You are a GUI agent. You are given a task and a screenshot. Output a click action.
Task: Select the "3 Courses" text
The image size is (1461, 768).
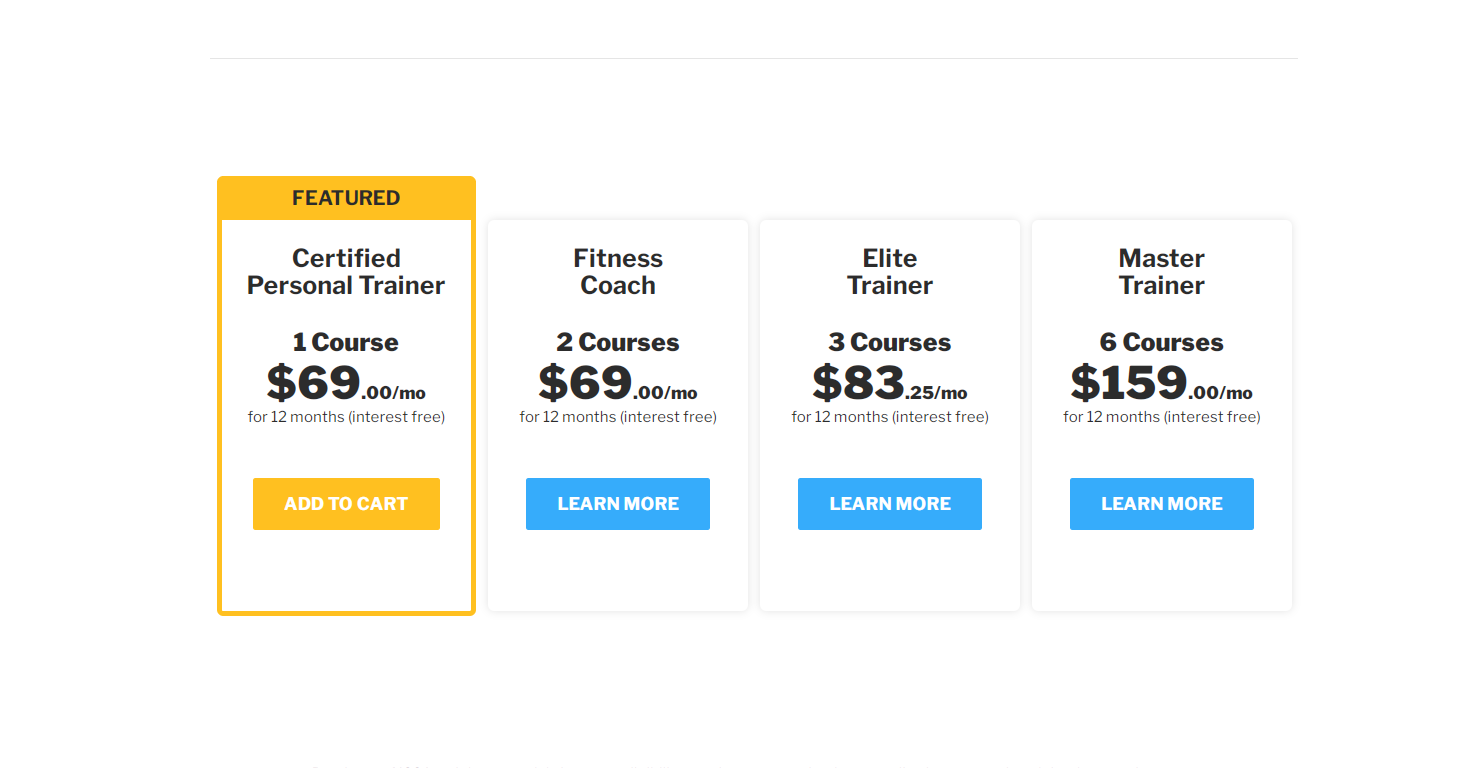click(890, 343)
